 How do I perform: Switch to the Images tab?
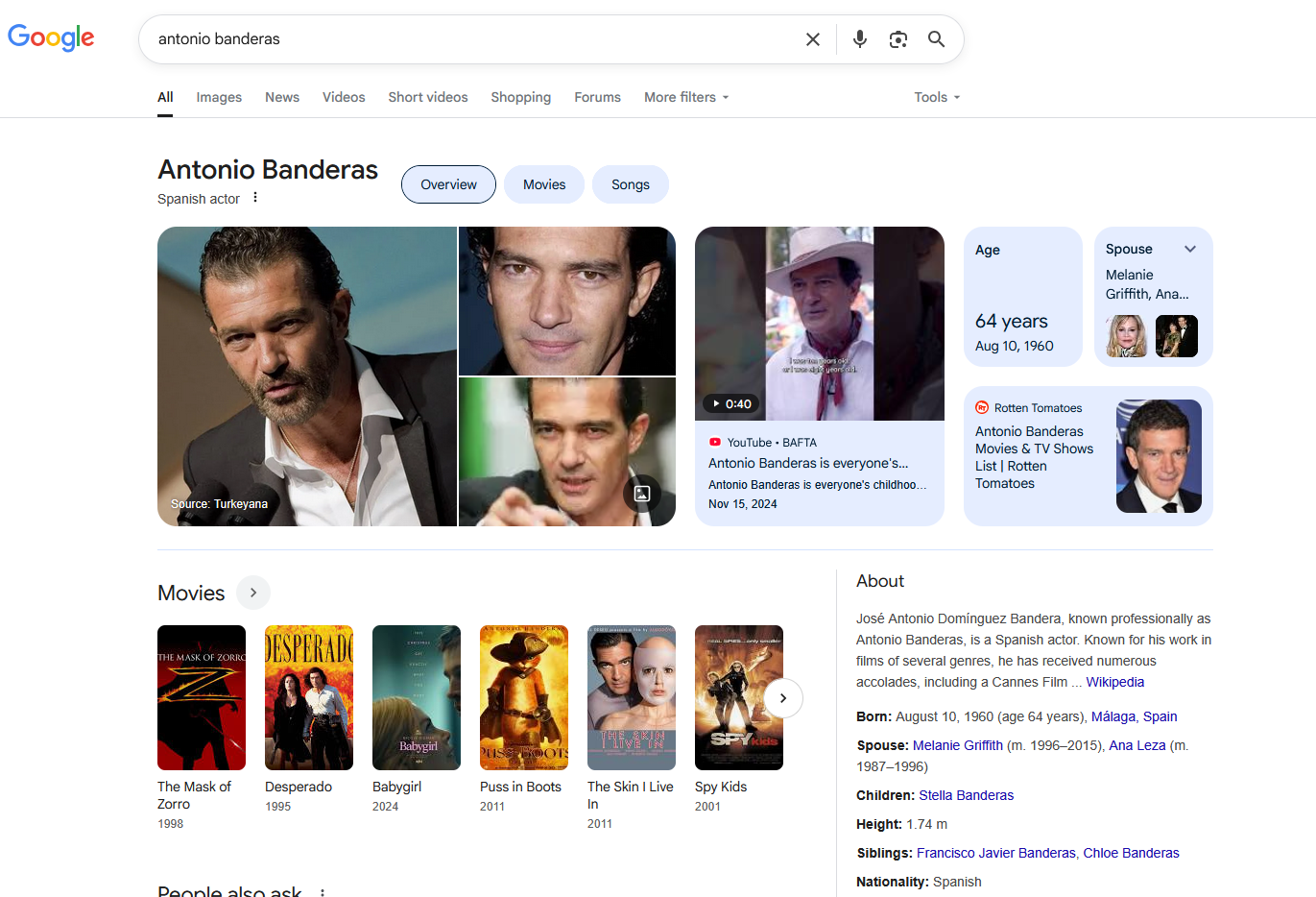[x=219, y=97]
